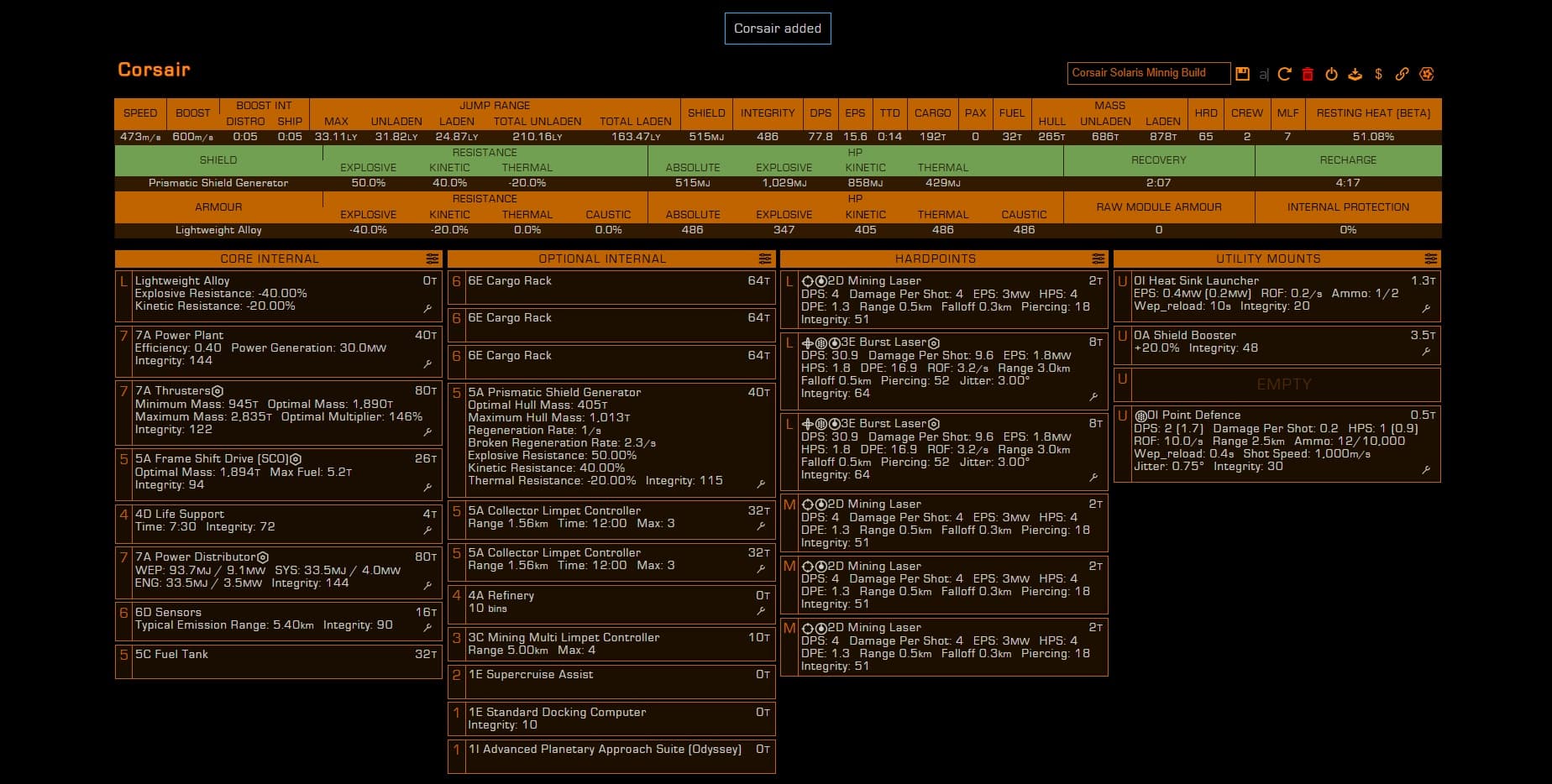
Task: Delete the build with the red trash icon
Action: (x=1308, y=74)
